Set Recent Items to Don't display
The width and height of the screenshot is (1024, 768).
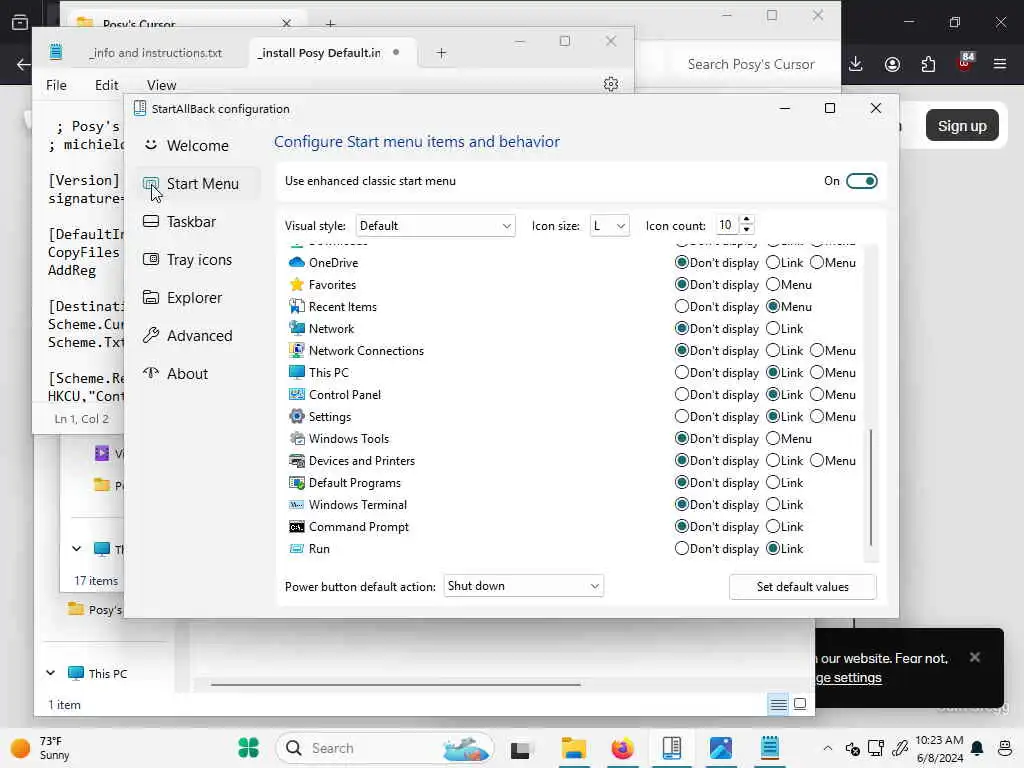(x=682, y=306)
